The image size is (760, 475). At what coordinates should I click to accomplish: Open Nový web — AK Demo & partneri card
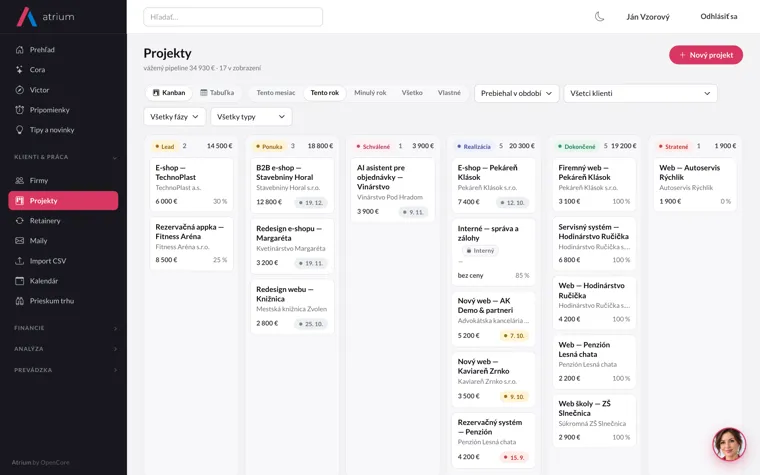tap(493, 318)
